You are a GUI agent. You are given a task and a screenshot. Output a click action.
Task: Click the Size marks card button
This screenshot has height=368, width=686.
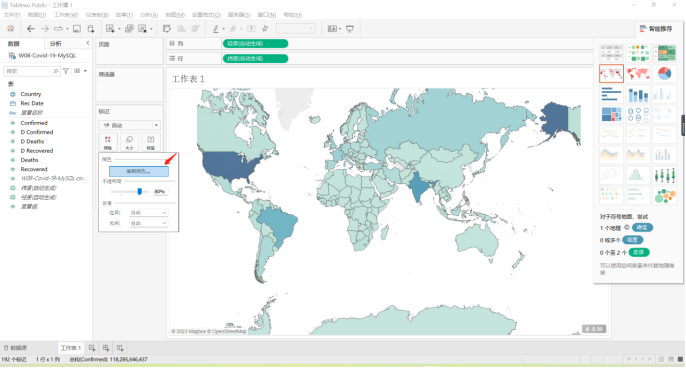point(129,142)
